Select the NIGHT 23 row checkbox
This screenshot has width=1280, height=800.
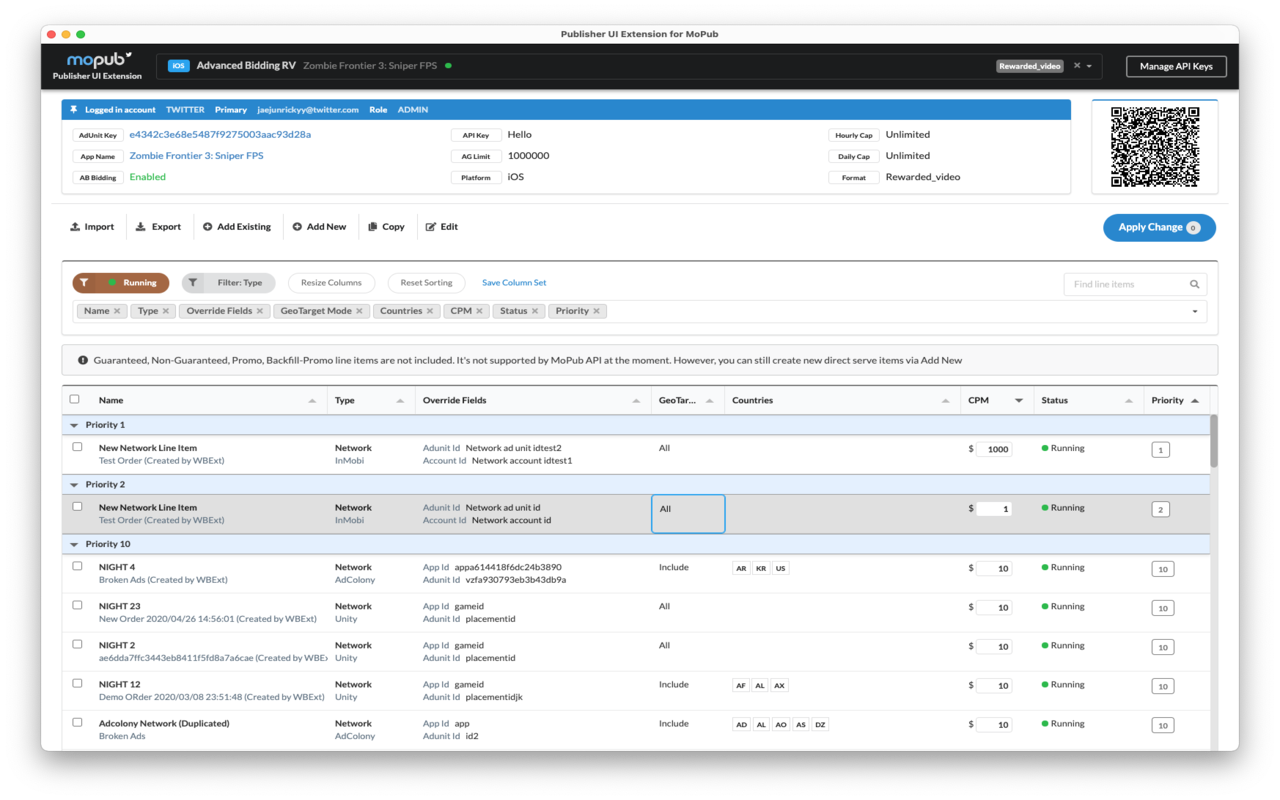point(77,605)
